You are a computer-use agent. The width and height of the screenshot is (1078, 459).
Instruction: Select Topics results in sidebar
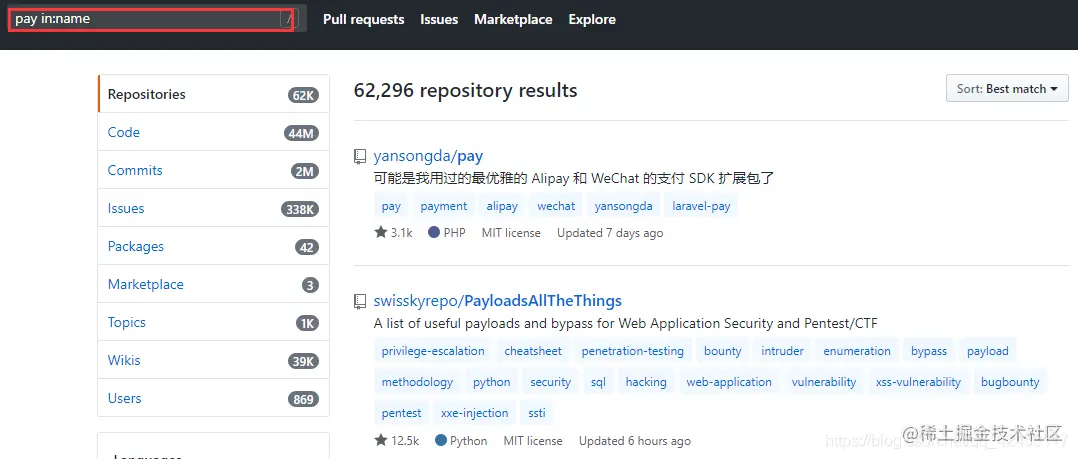(214, 322)
